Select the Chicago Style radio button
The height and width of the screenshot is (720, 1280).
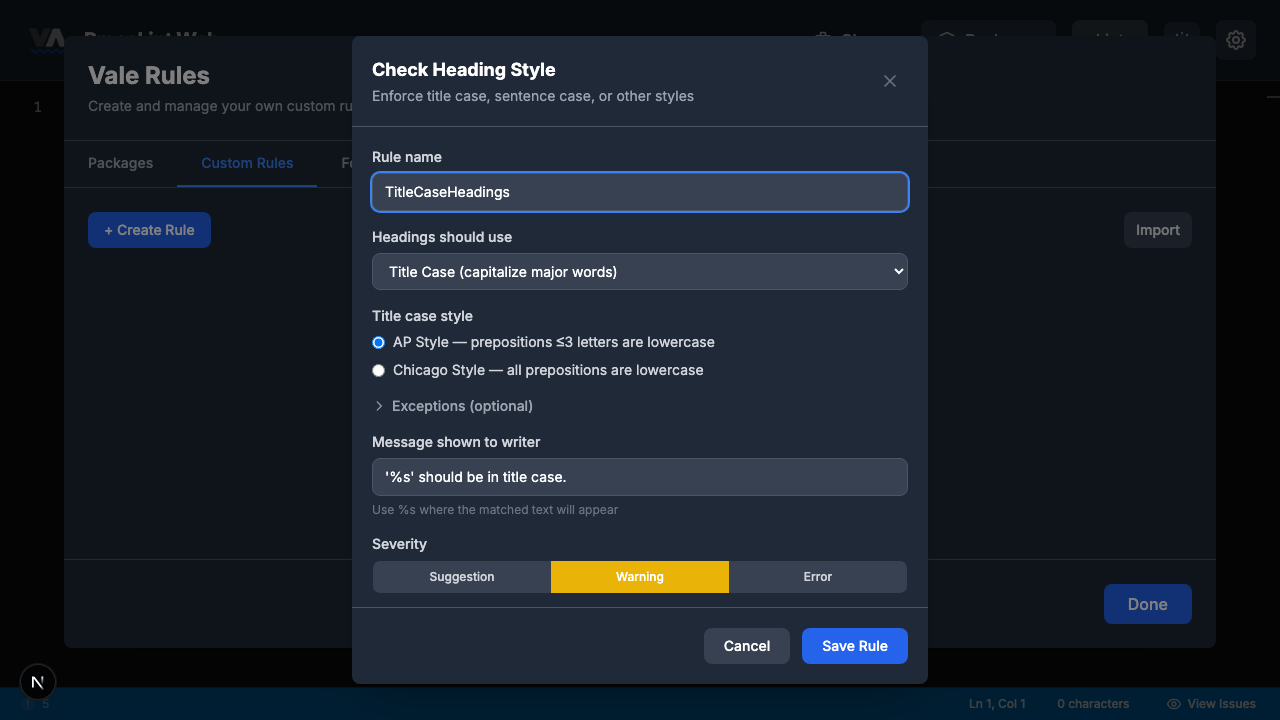(378, 370)
